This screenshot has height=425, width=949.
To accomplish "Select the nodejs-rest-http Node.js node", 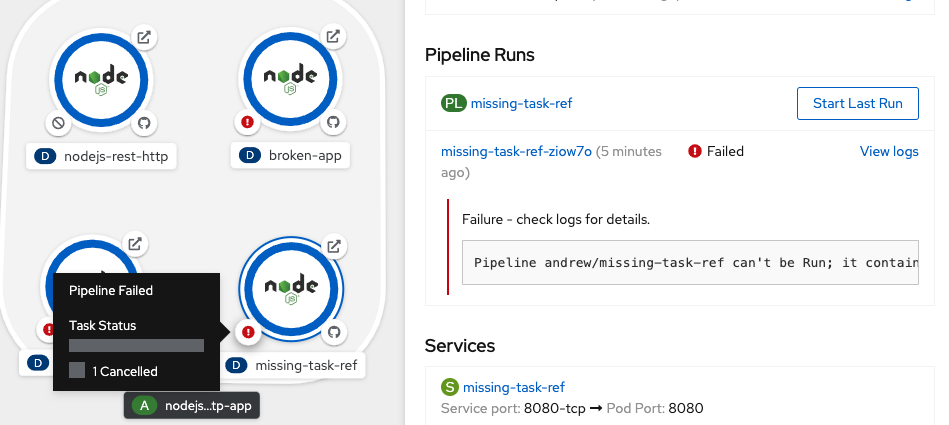I will pyautogui.click(x=100, y=80).
